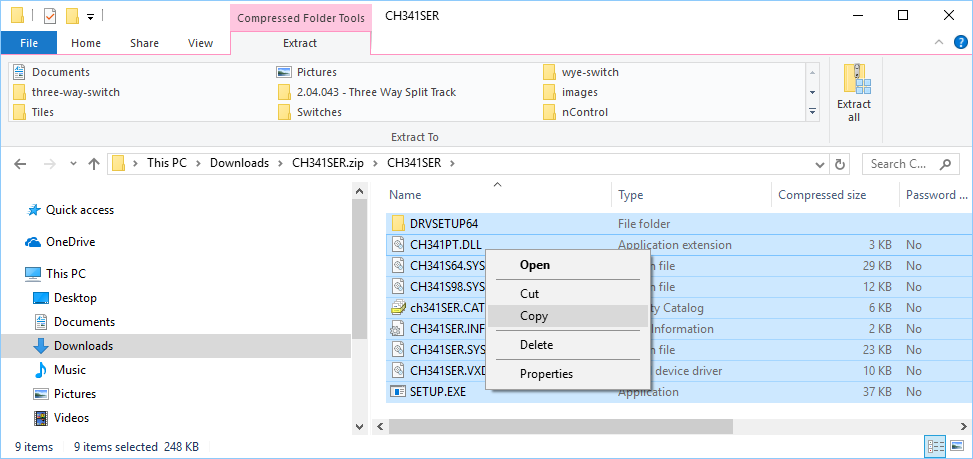Open the File tab
Image resolution: width=973 pixels, height=459 pixels.
point(29,43)
